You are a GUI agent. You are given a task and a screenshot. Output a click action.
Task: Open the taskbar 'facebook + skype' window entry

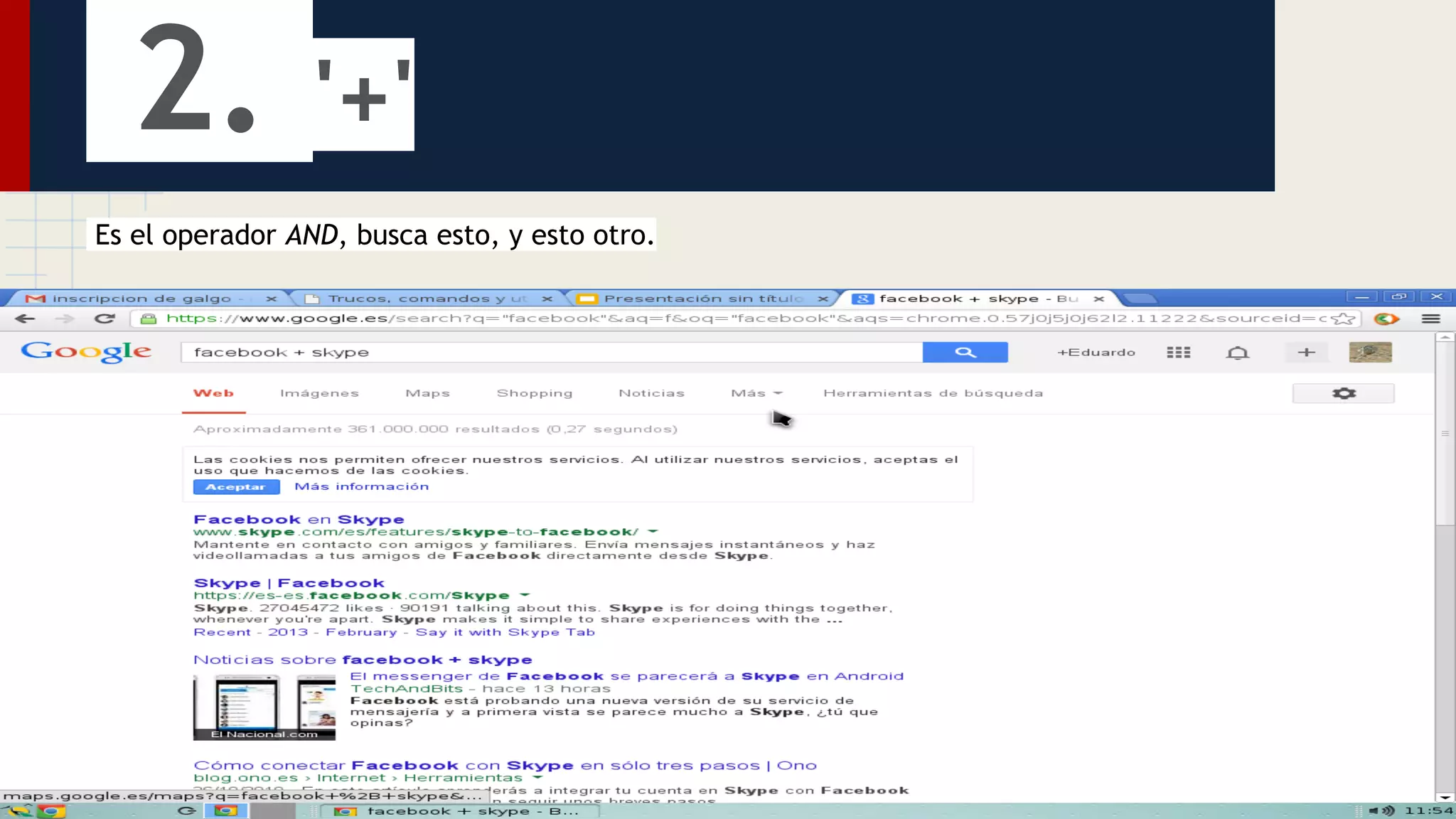point(459,811)
